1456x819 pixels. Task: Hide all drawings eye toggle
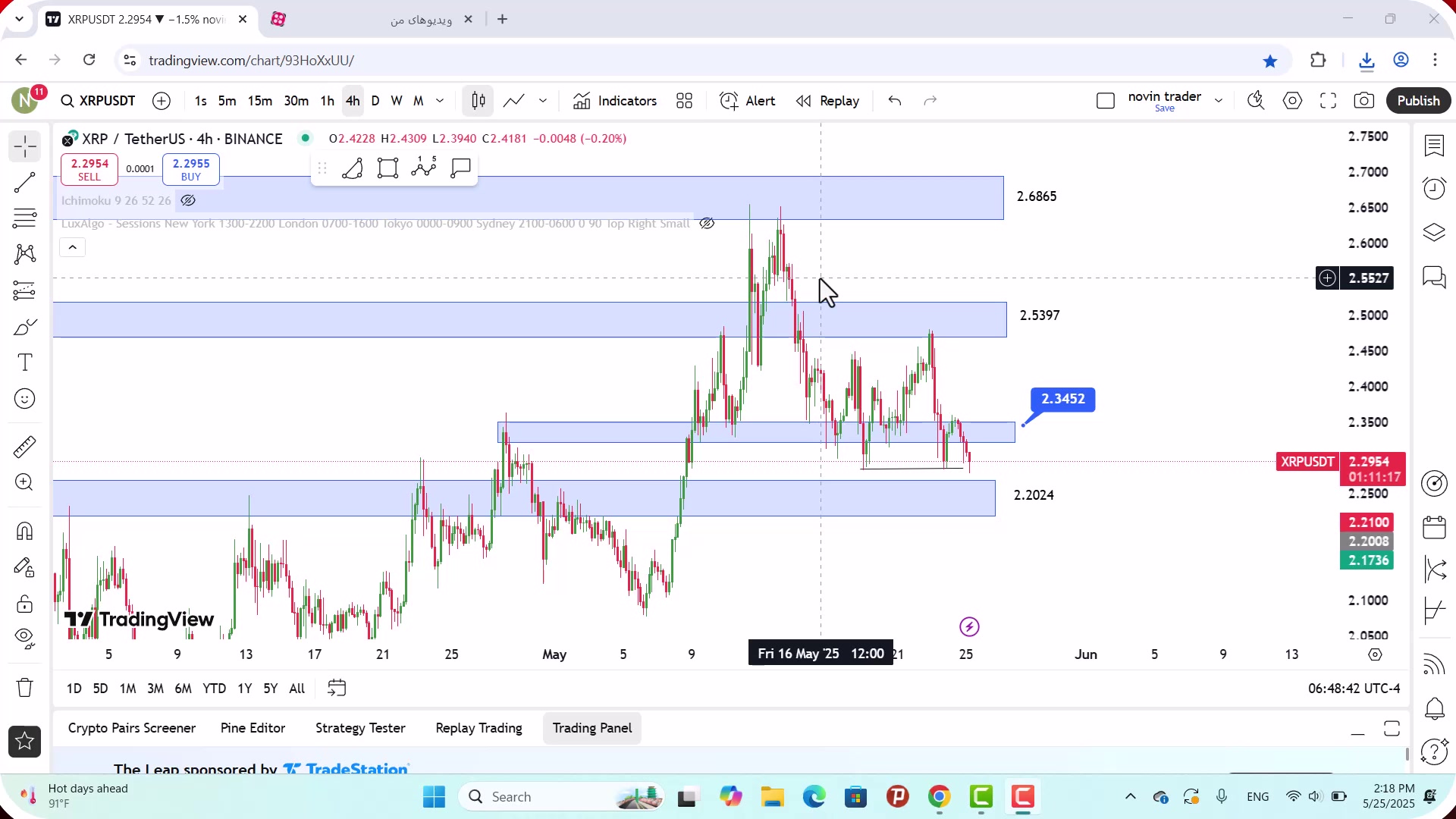pyautogui.click(x=25, y=639)
